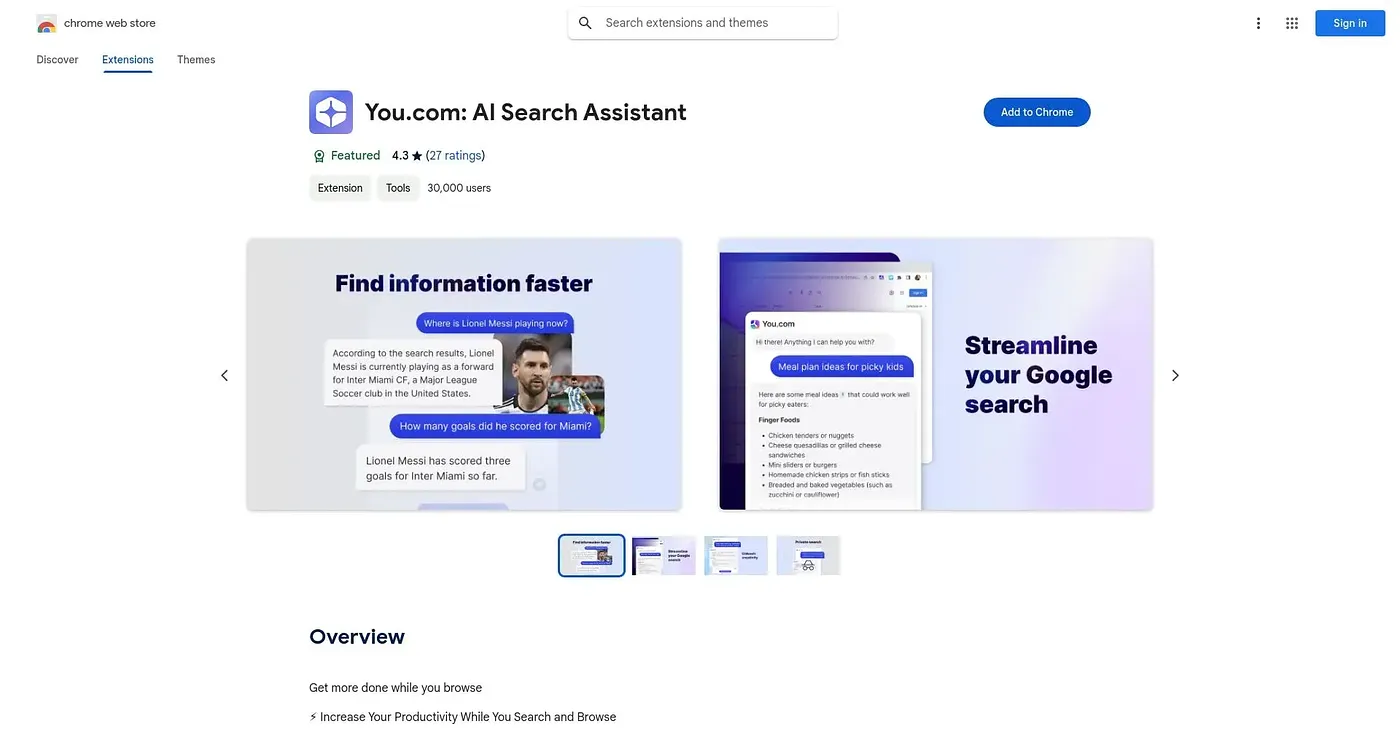The height and width of the screenshot is (729, 1400).
Task: Click the 30,000 users text
Action: (459, 188)
